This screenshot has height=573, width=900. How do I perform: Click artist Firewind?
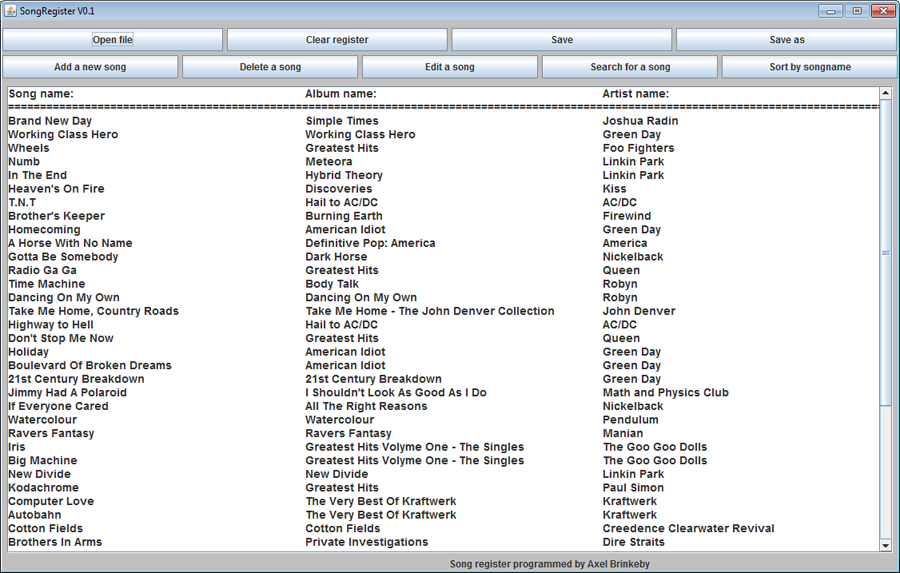coord(627,216)
